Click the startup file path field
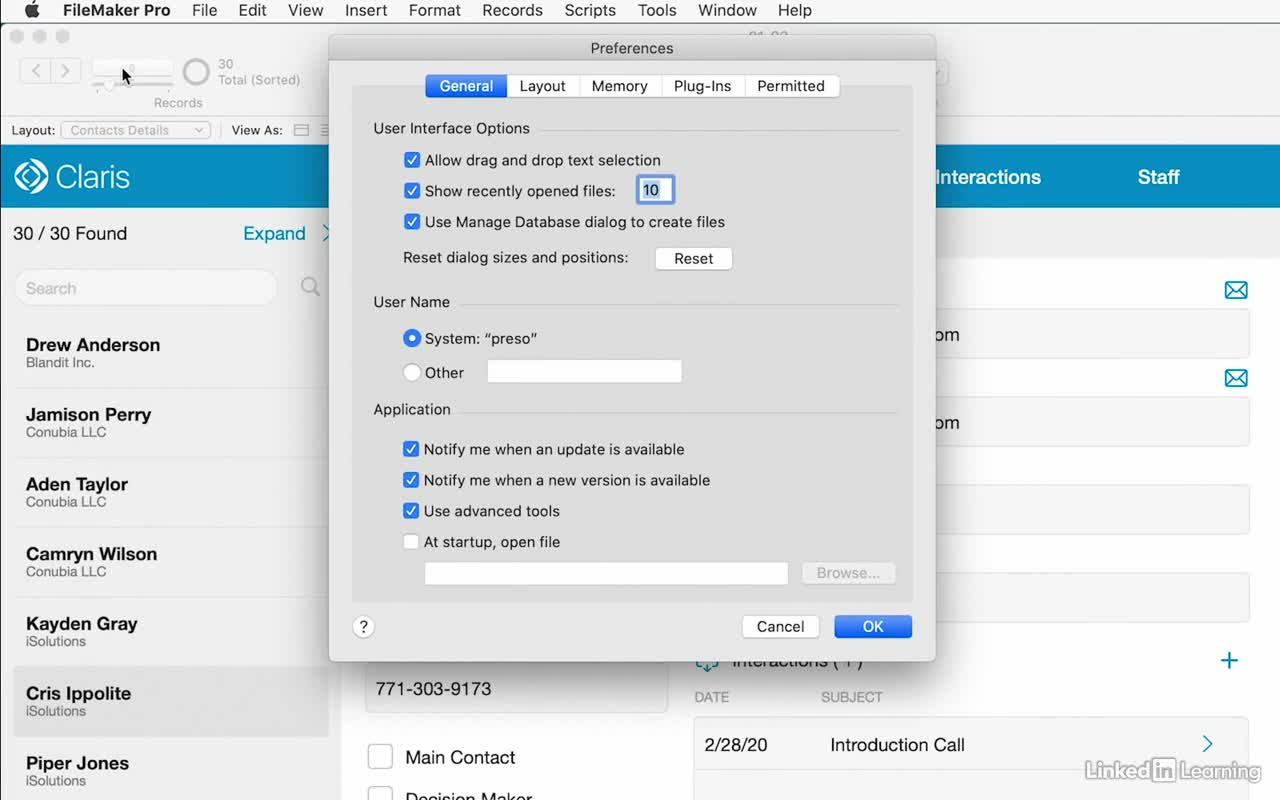The height and width of the screenshot is (800, 1280). click(606, 573)
